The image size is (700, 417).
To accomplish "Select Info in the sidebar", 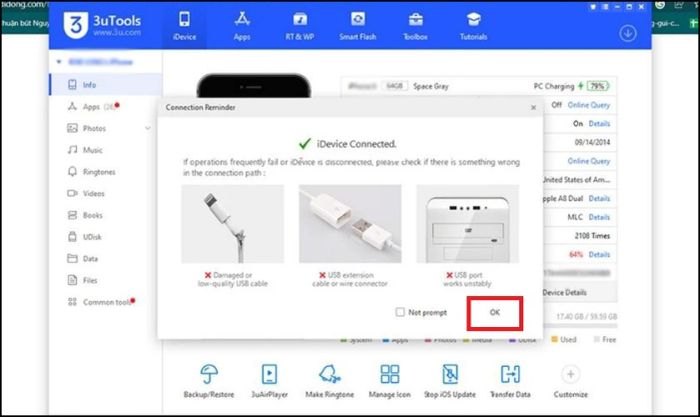I will 105,84.
